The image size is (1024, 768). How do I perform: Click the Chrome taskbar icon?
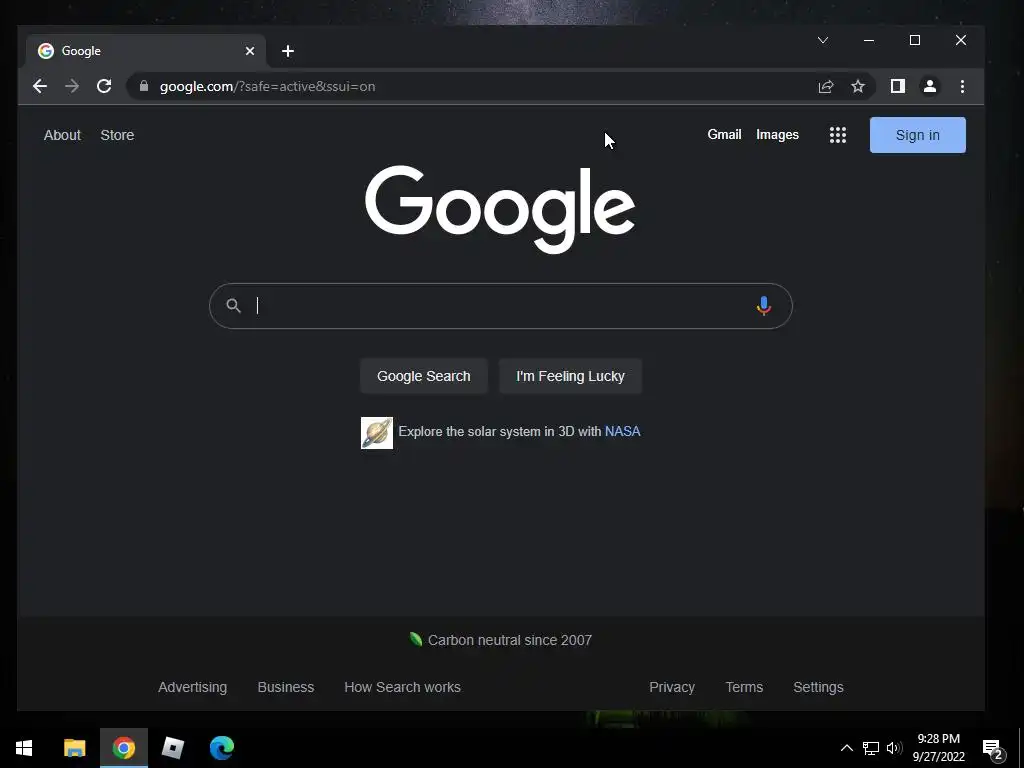123,748
